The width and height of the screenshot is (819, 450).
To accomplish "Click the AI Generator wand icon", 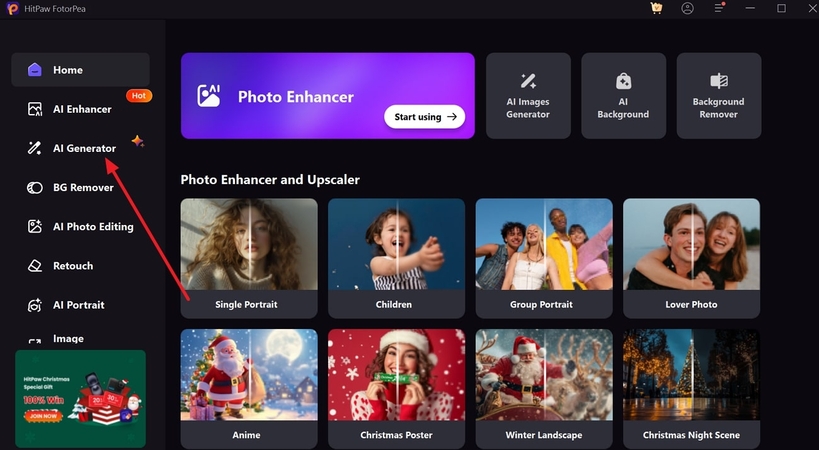I will pos(34,148).
